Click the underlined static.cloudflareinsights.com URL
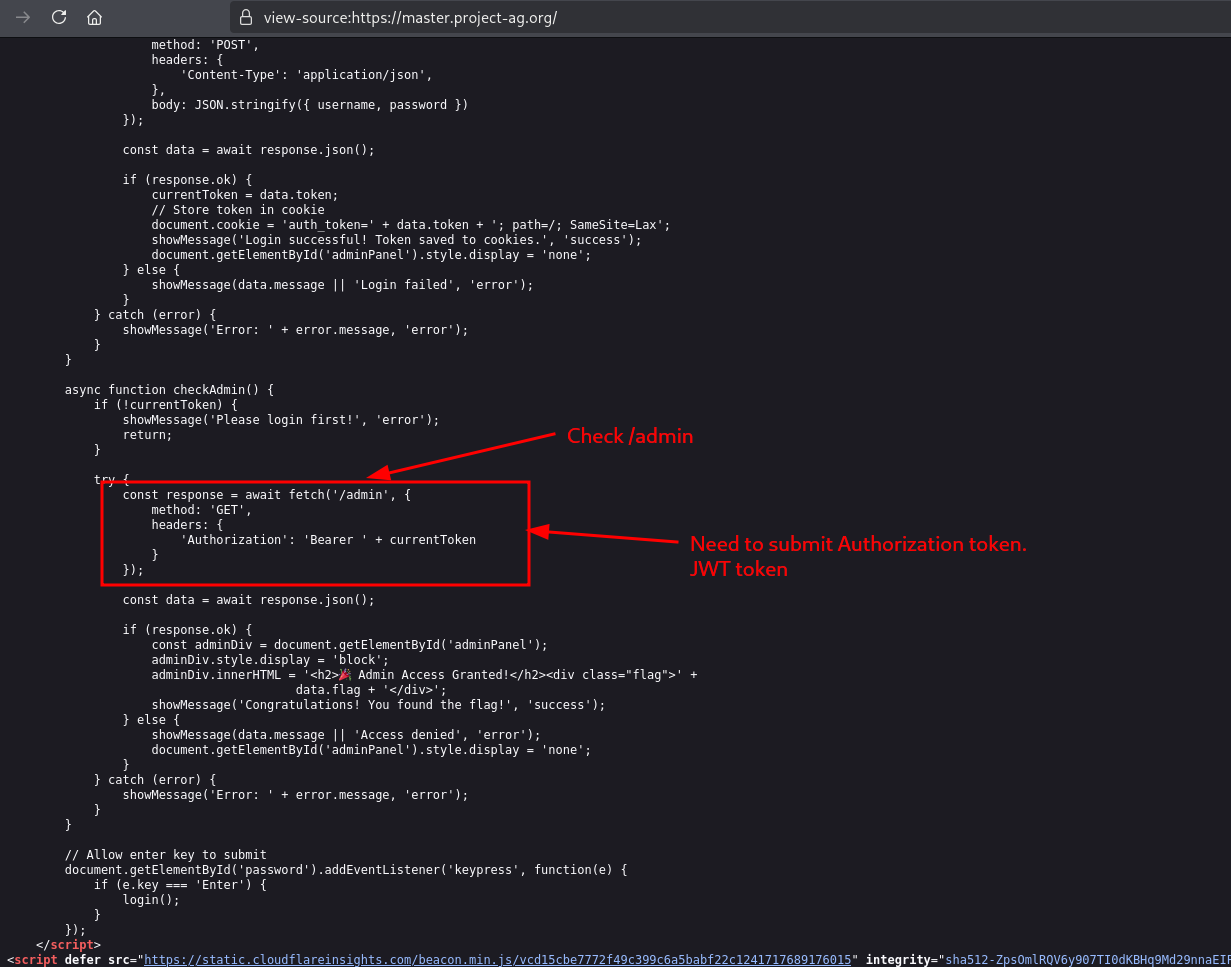The image size is (1231, 967). tap(500, 959)
